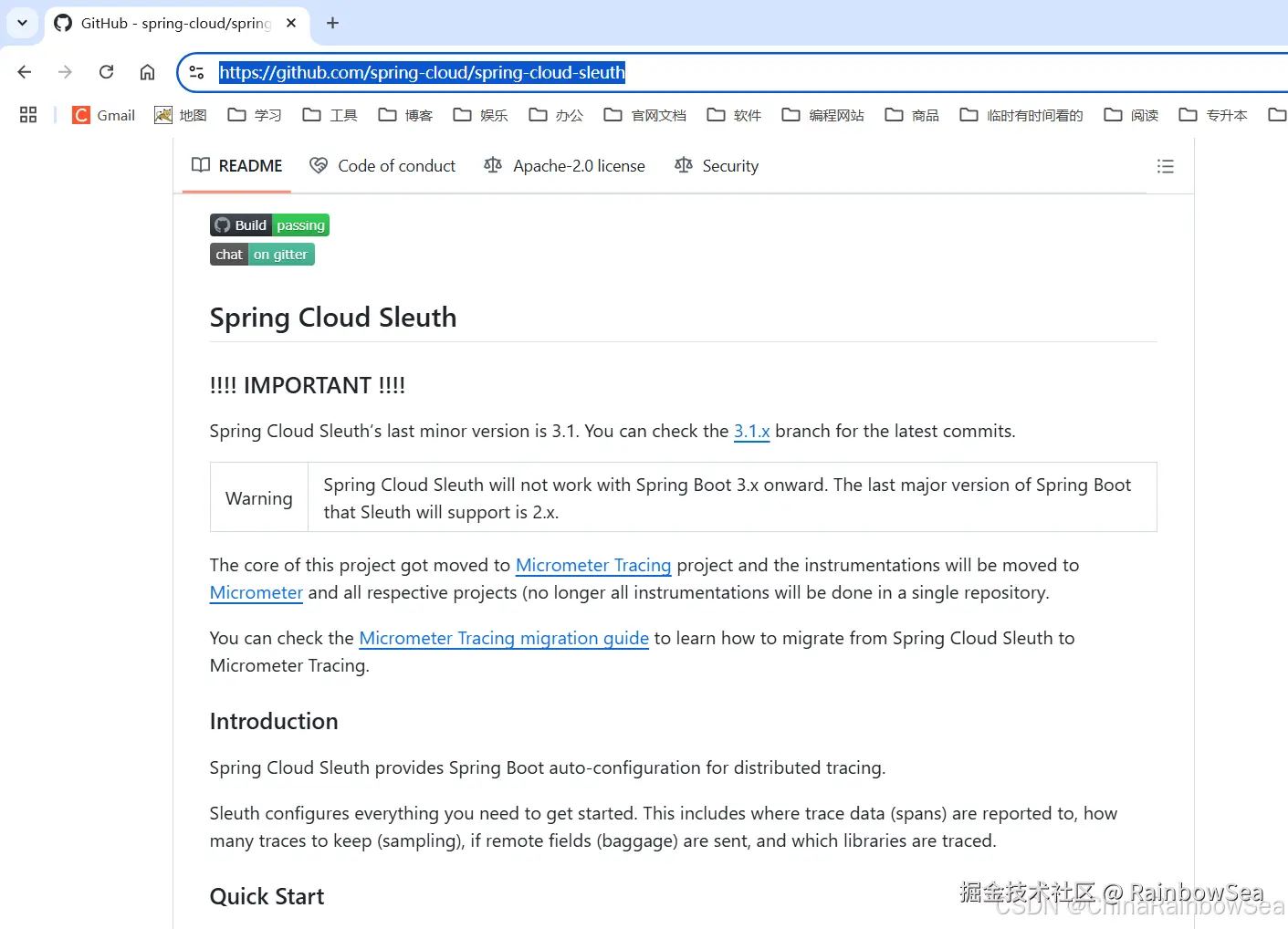This screenshot has width=1288, height=929.
Task: Follow the Micrometer Tracing project link
Action: pyautogui.click(x=593, y=566)
